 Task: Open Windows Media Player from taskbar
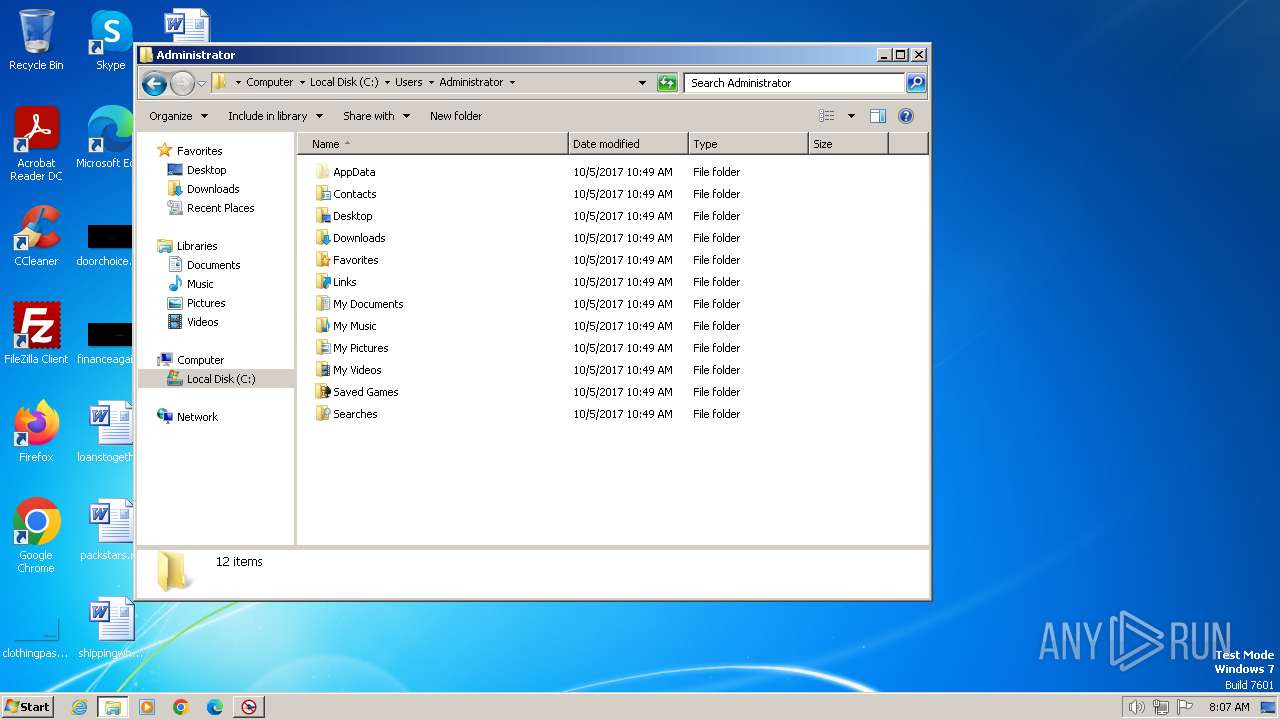coord(147,707)
